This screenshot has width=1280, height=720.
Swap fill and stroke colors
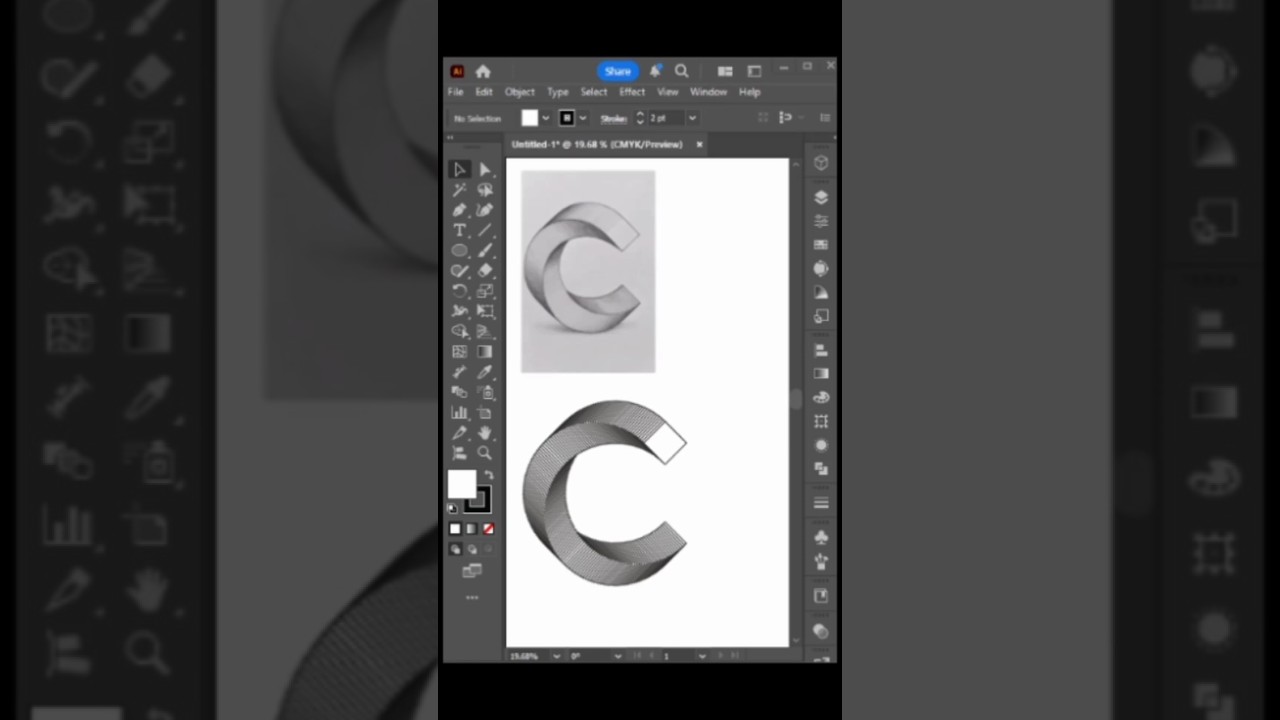(488, 475)
